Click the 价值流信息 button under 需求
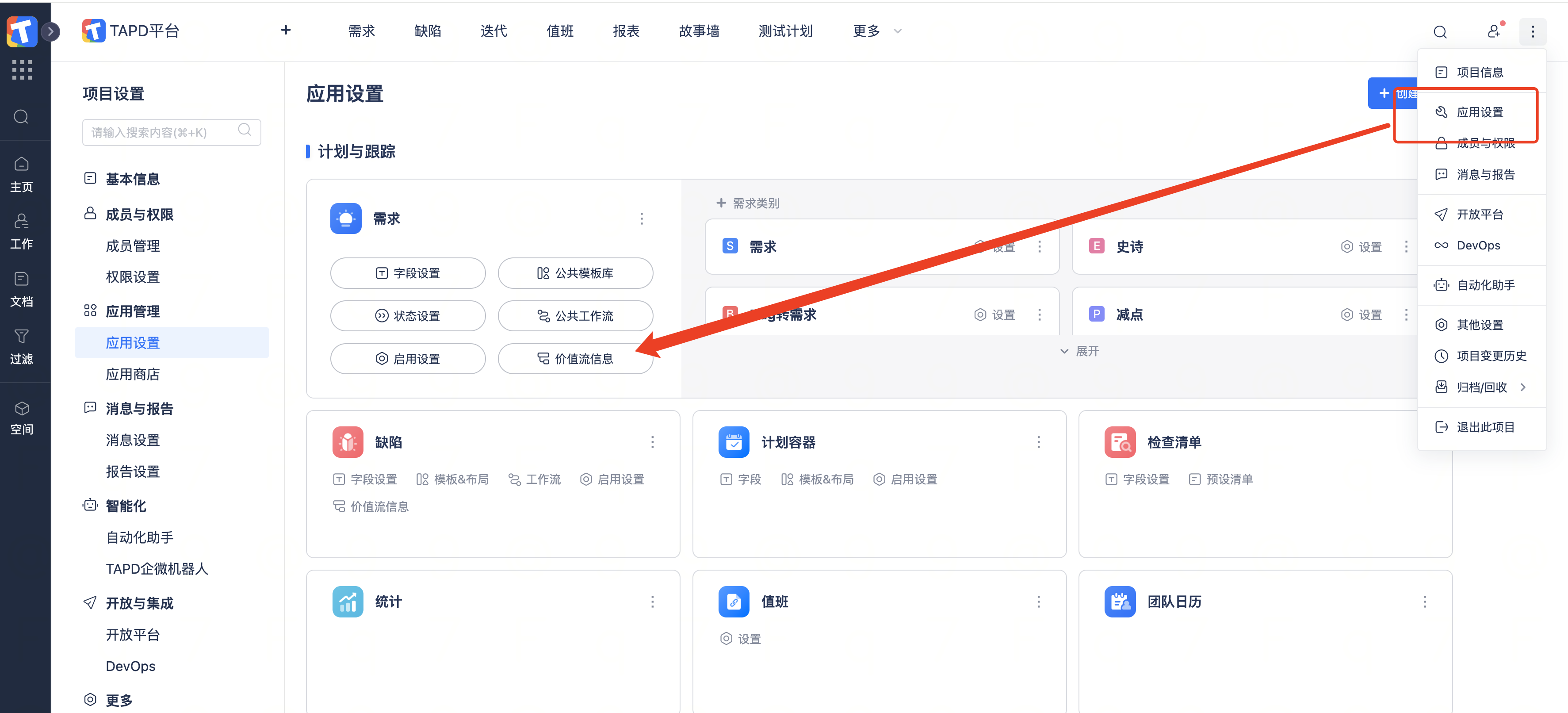 point(575,359)
